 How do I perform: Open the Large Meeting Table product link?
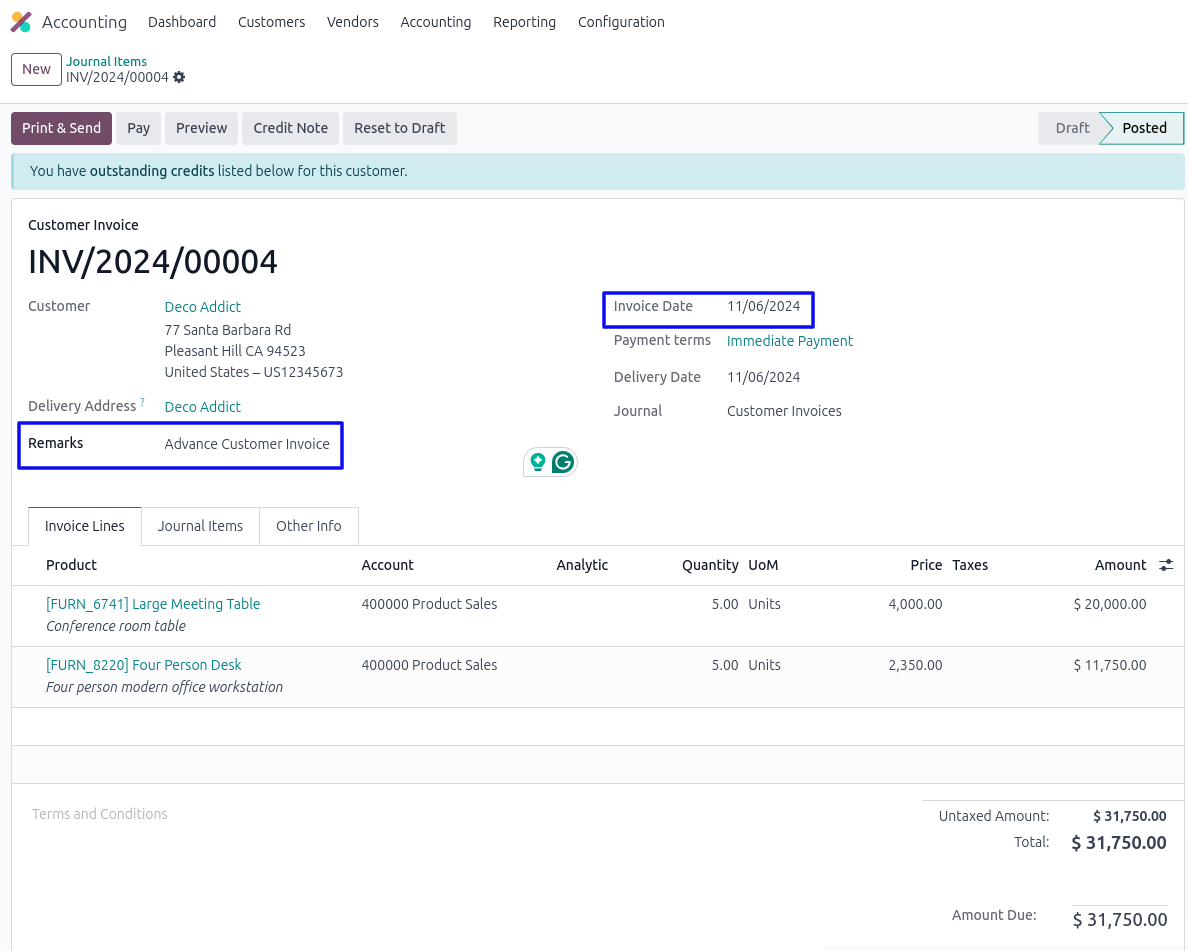[x=153, y=604]
